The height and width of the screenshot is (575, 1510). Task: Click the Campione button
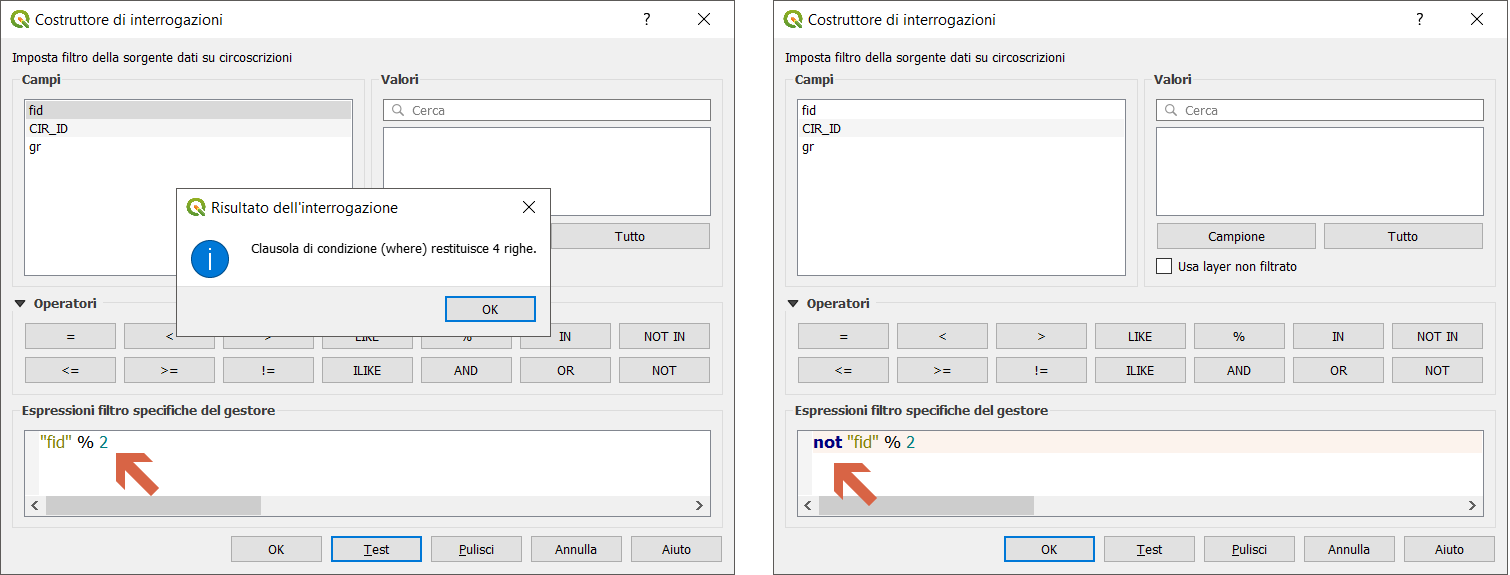tap(1236, 237)
